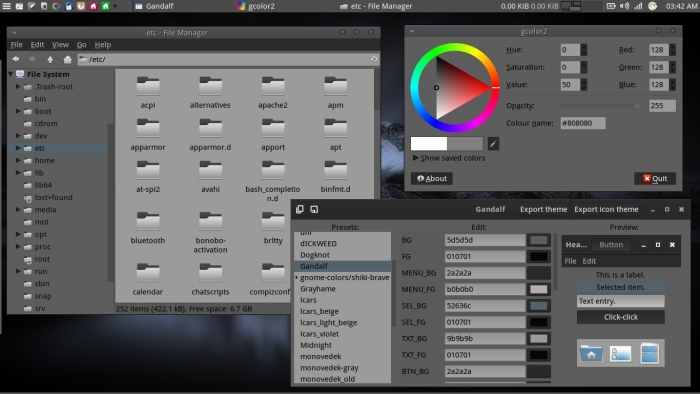Expand the gnome-colors/shiki-brave preset
The width and height of the screenshot is (700, 394).
(x=297, y=278)
